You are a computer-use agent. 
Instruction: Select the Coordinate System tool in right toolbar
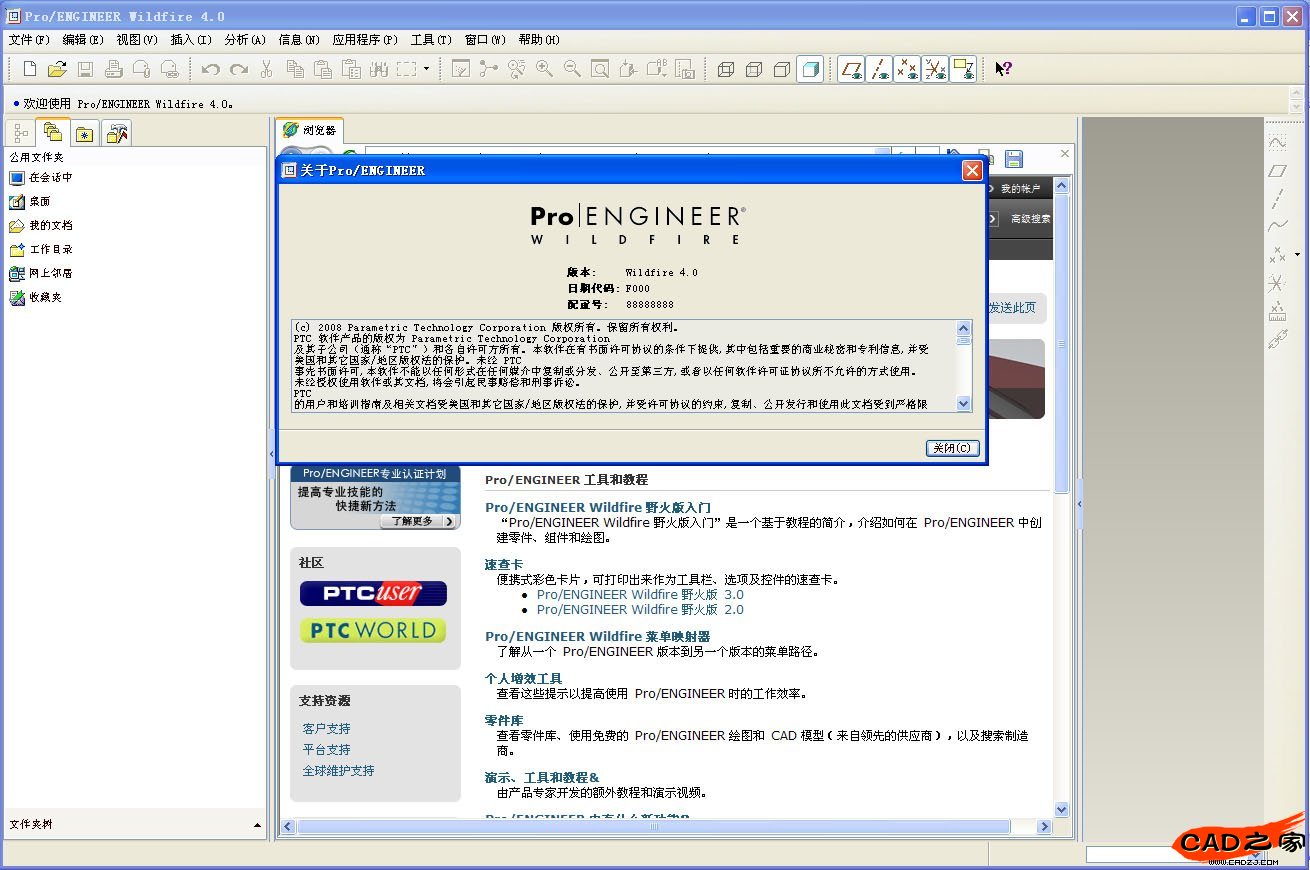coord(1277,283)
